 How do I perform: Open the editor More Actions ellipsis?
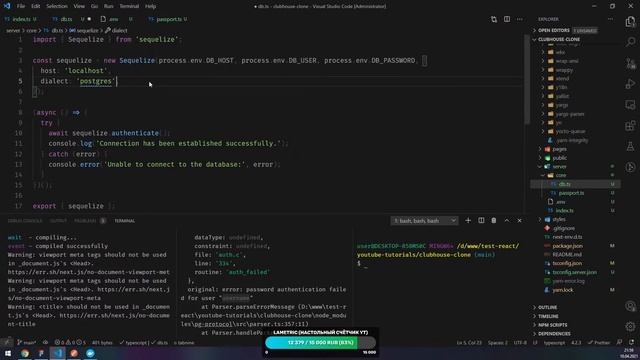[x=519, y=19]
